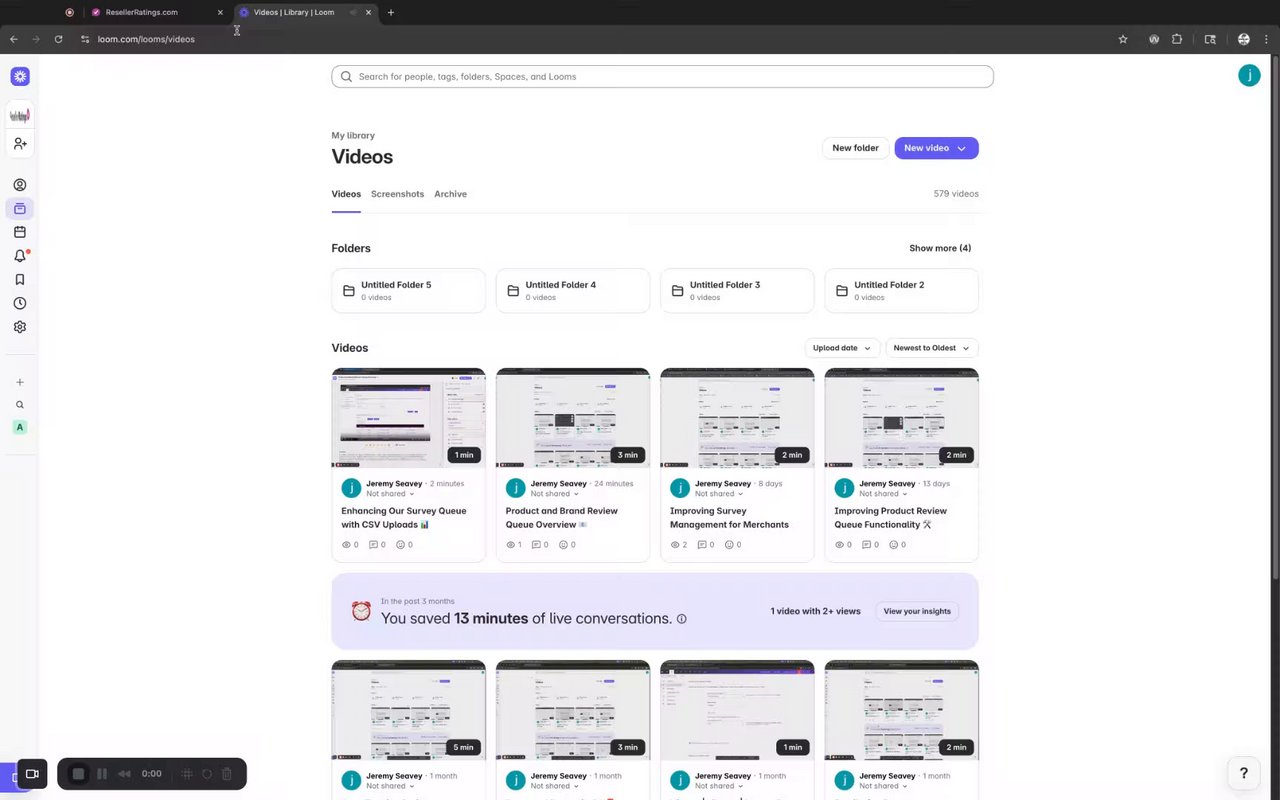
Task: Click the Loom logo icon in sidebar
Action: [20, 77]
